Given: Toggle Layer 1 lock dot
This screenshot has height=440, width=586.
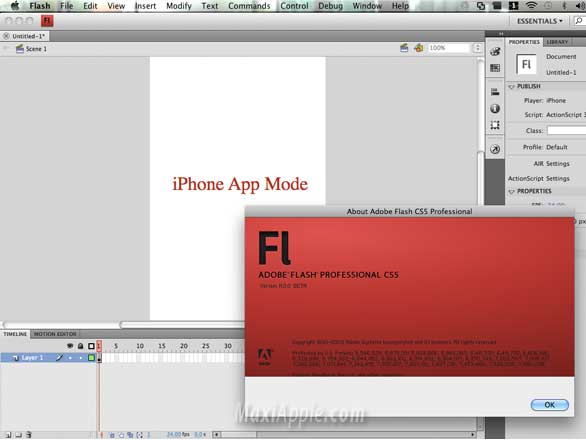Looking at the screenshot, I should point(80,358).
